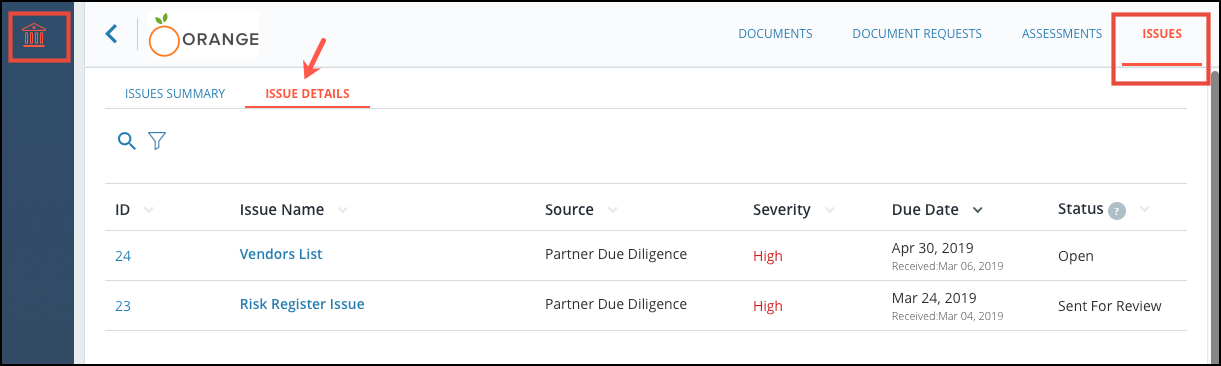Expand the Issue Name column dropdown arrow
Viewport: 1221px width, 366px height.
[343, 210]
